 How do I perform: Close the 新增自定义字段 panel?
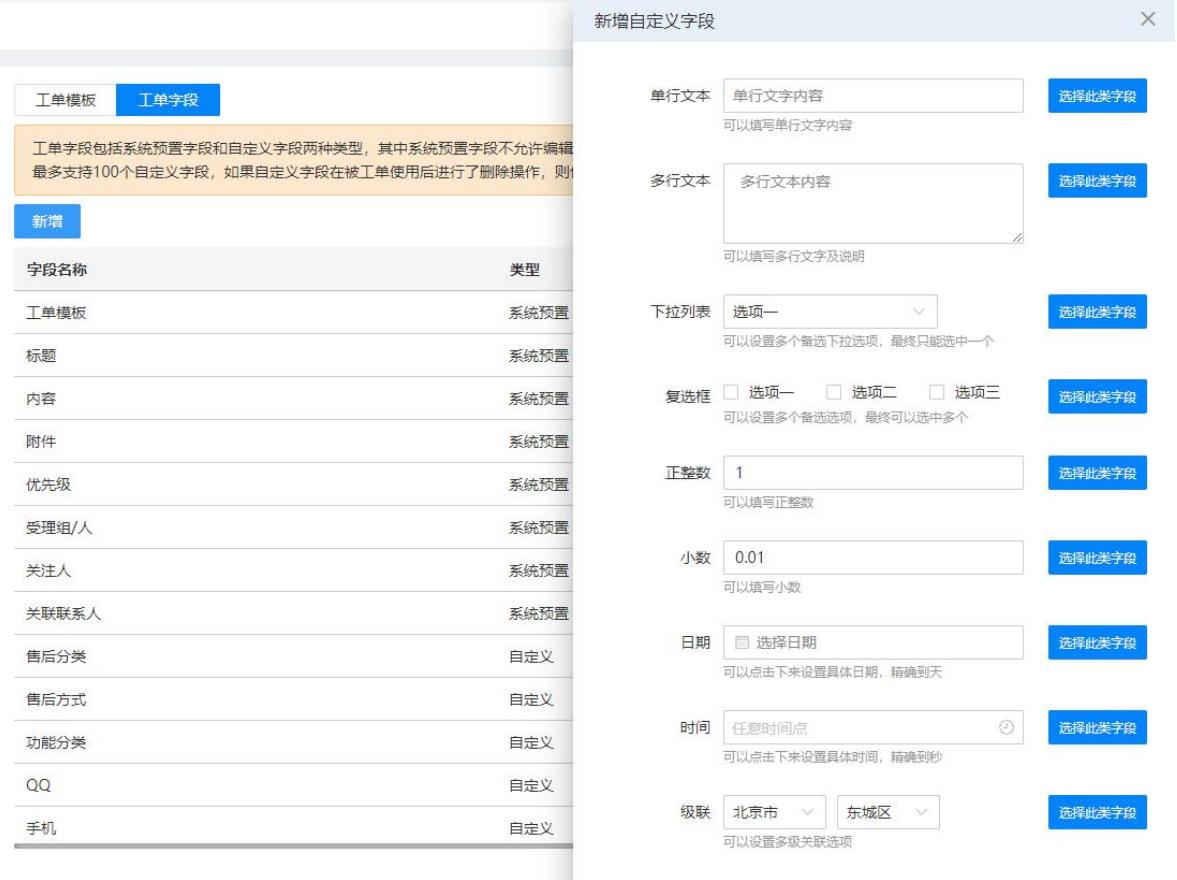point(1148,20)
